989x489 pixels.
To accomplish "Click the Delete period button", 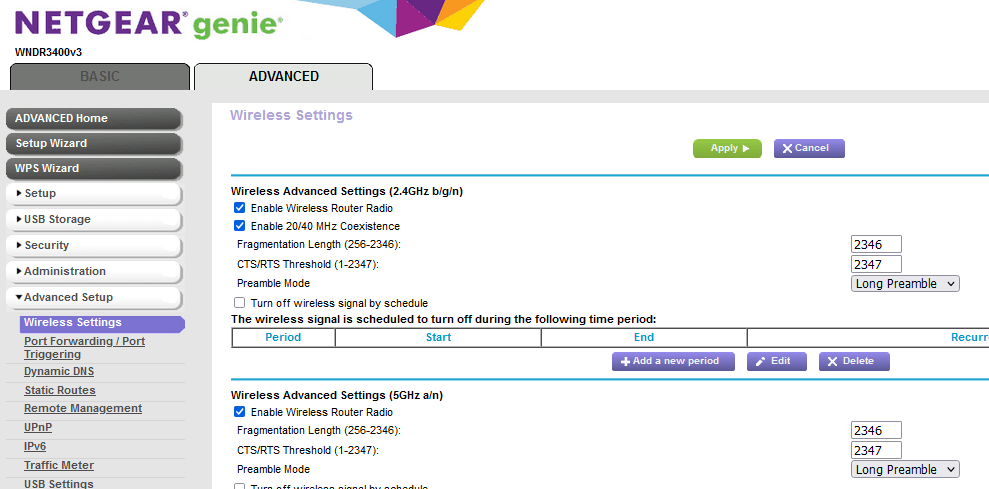I will [853, 361].
